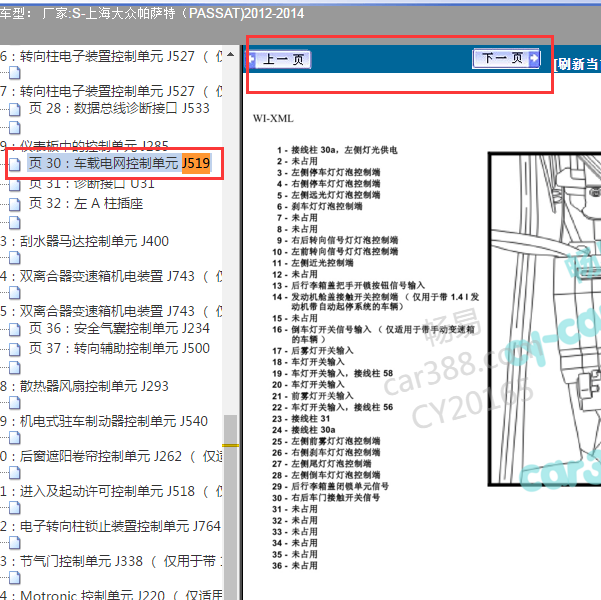The image size is (601, 600).
Task: Click the connector location diagram image
Action: coord(545,319)
